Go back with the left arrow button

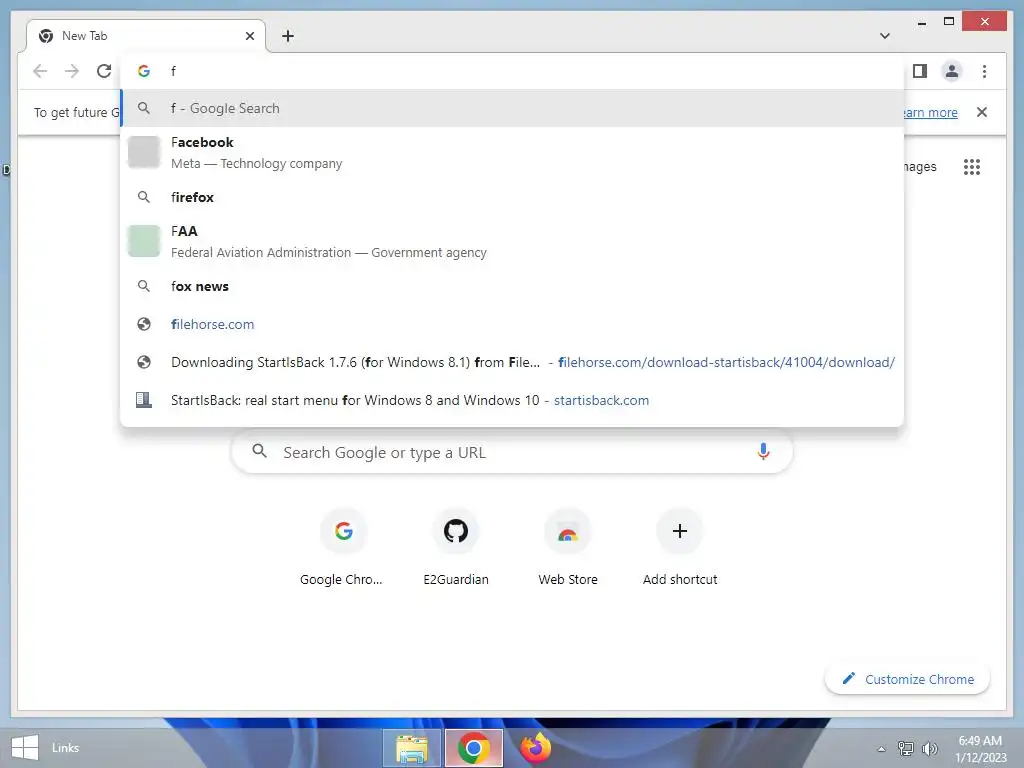[40, 71]
